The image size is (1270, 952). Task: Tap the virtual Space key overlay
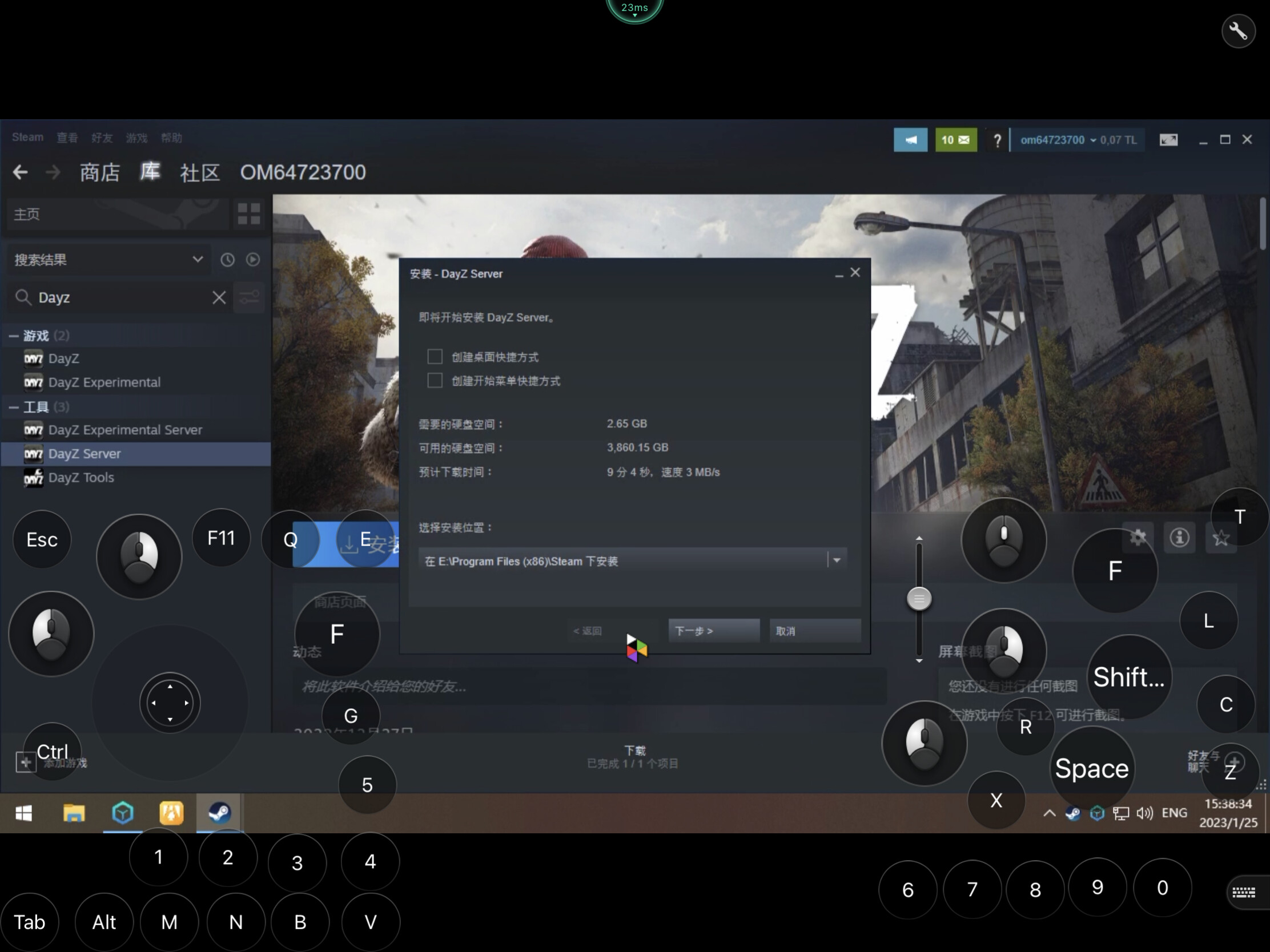click(x=1091, y=768)
